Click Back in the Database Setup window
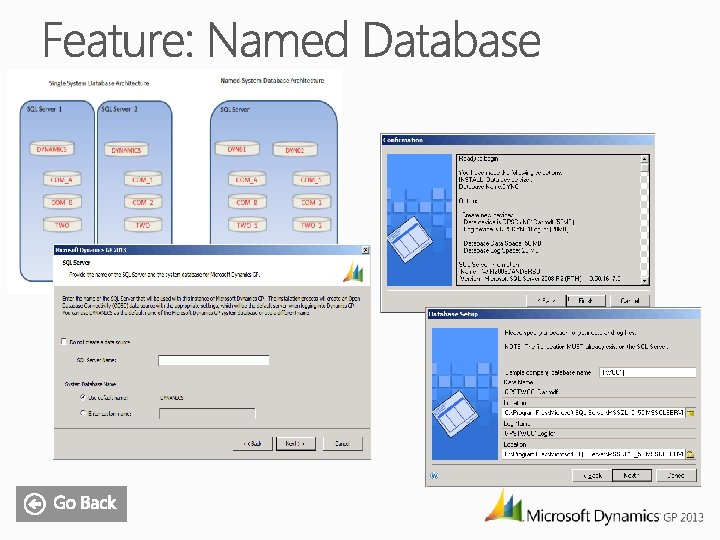This screenshot has height=540, width=720. pyautogui.click(x=592, y=475)
